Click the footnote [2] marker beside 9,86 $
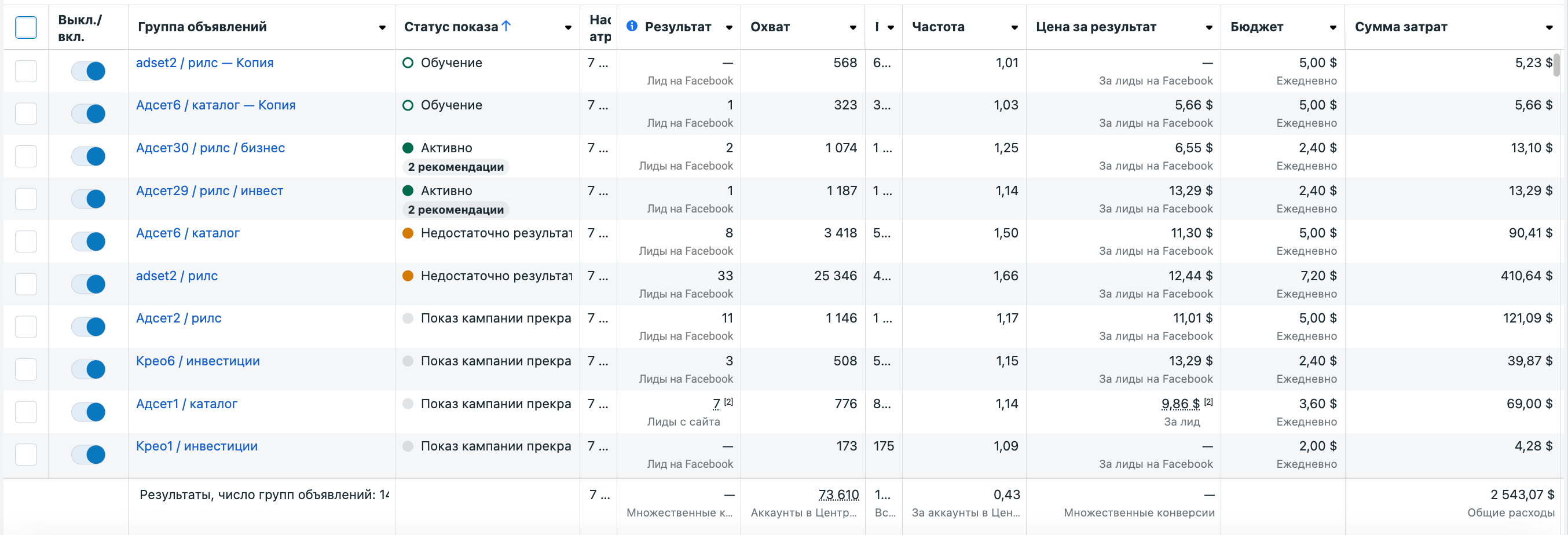This screenshot has height=535, width=1568. tap(1208, 402)
